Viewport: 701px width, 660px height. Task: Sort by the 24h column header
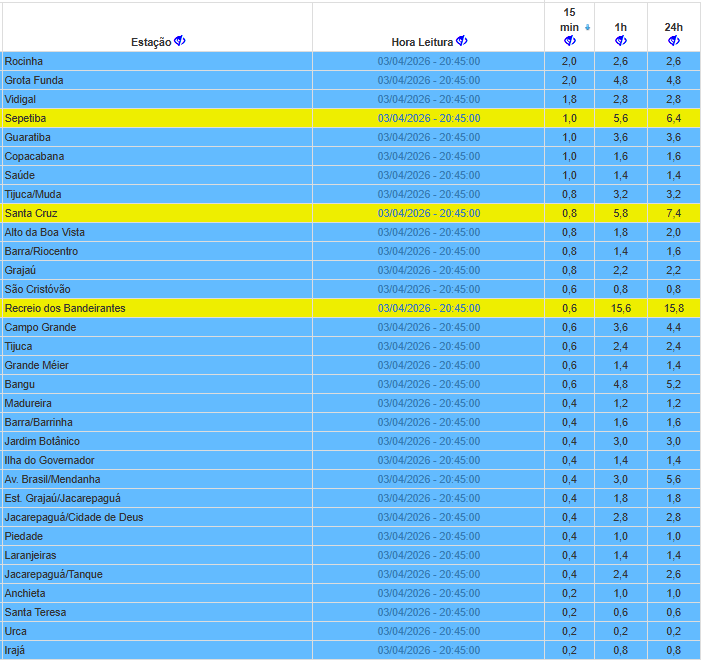point(674,27)
